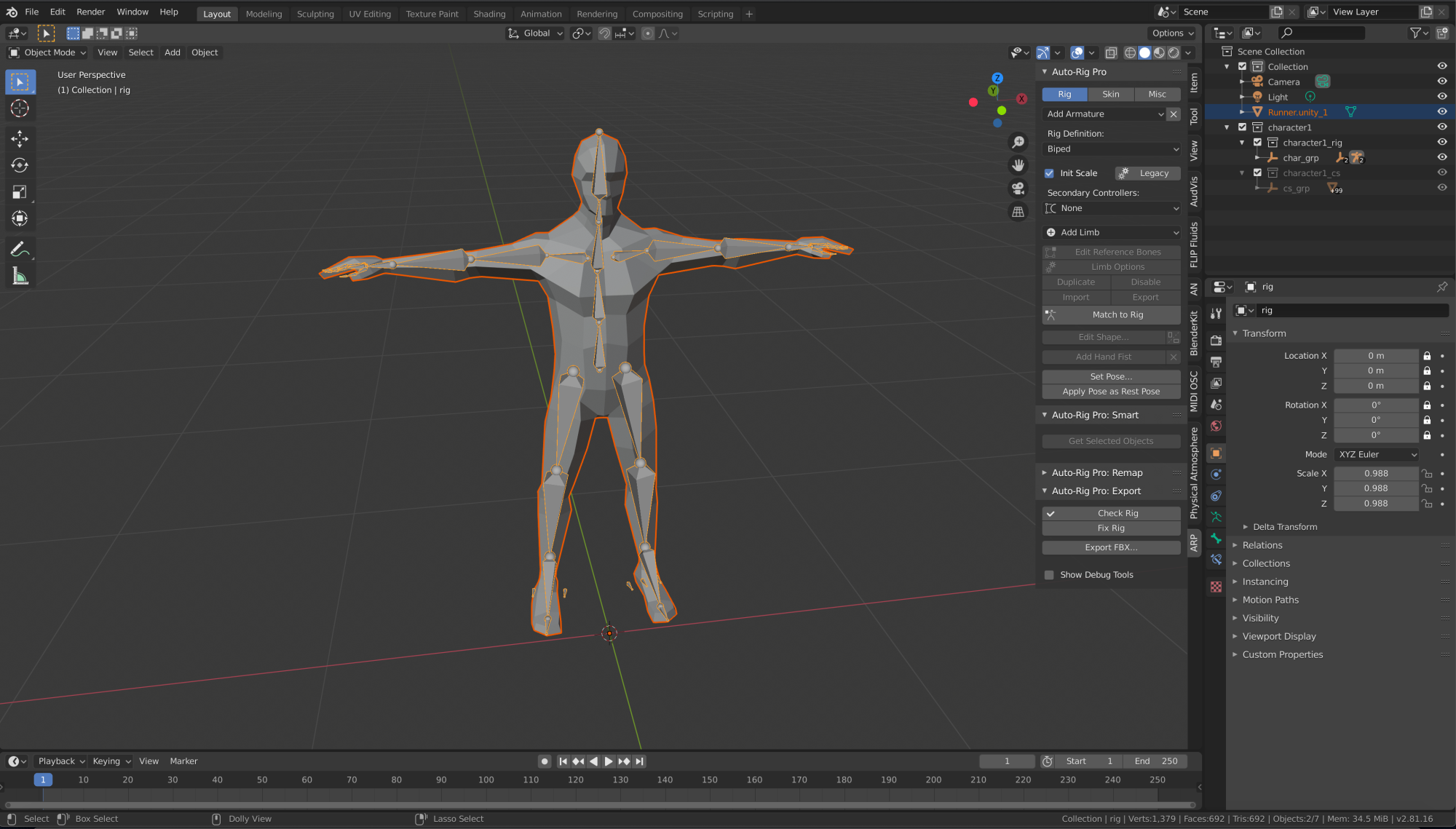The height and width of the screenshot is (829, 1456).
Task: Check Show Debug Tools box
Action: [x=1049, y=575]
